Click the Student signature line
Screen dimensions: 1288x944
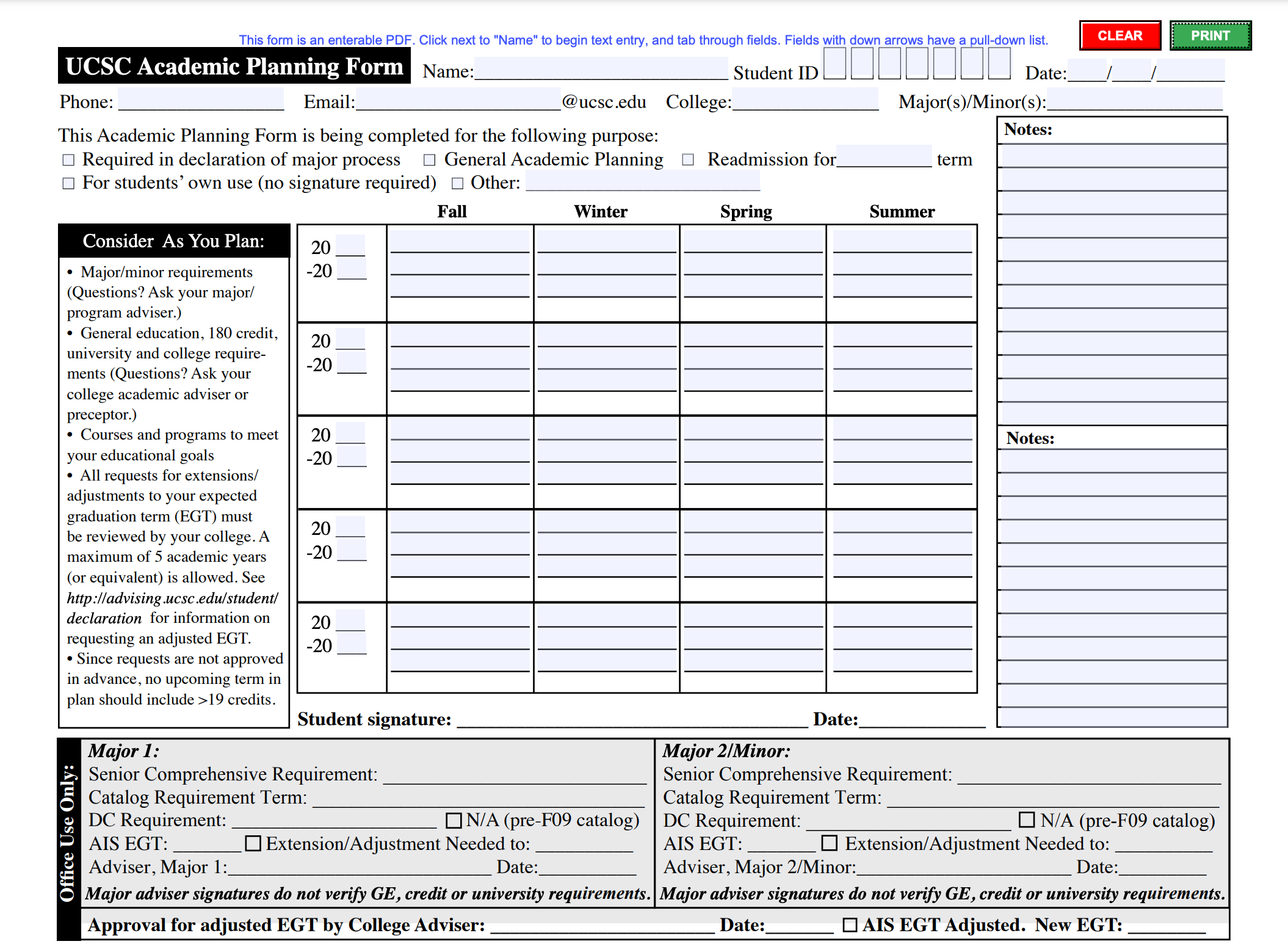[632, 718]
